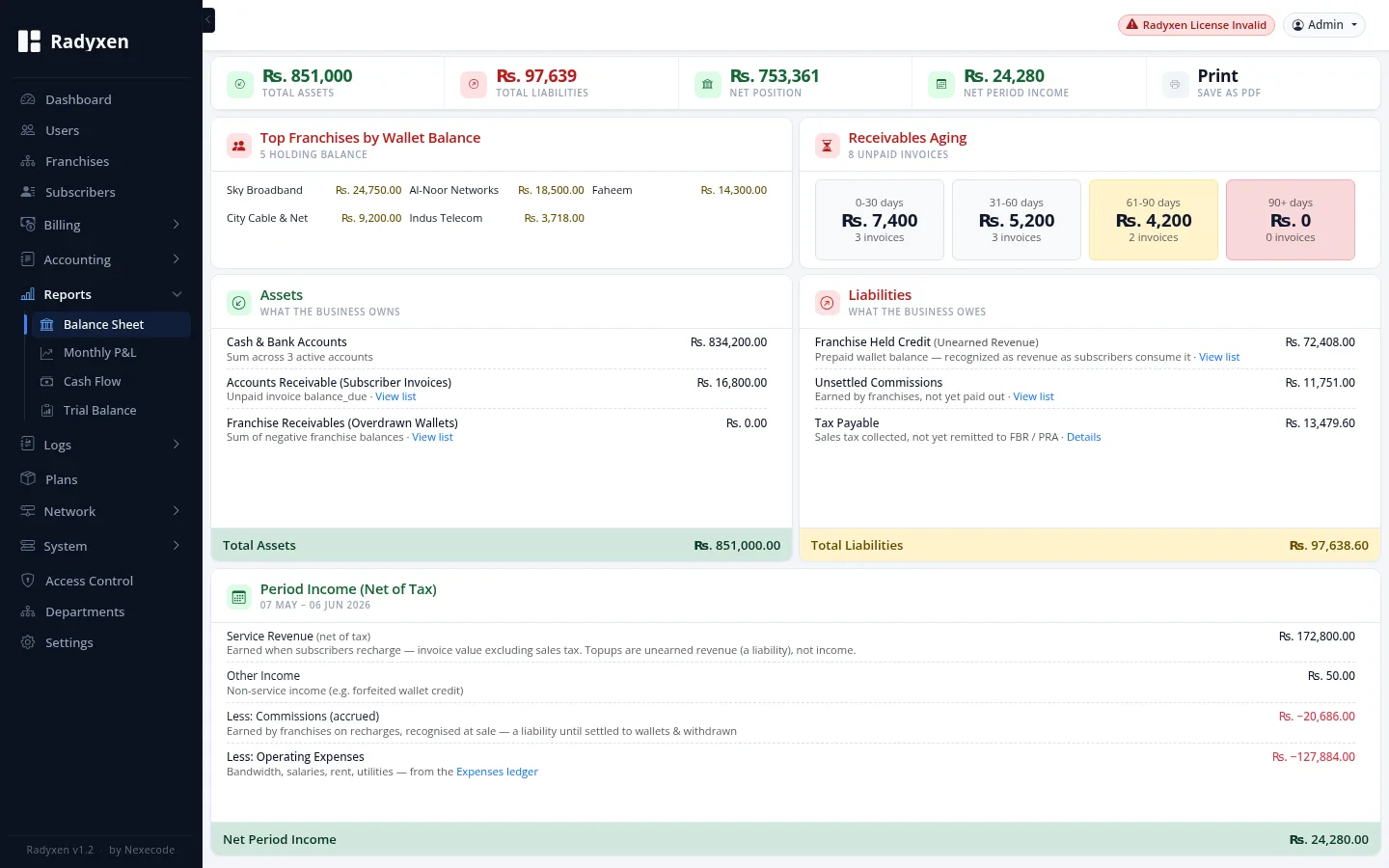Click the Franchises icon in sidebar

pos(28,161)
